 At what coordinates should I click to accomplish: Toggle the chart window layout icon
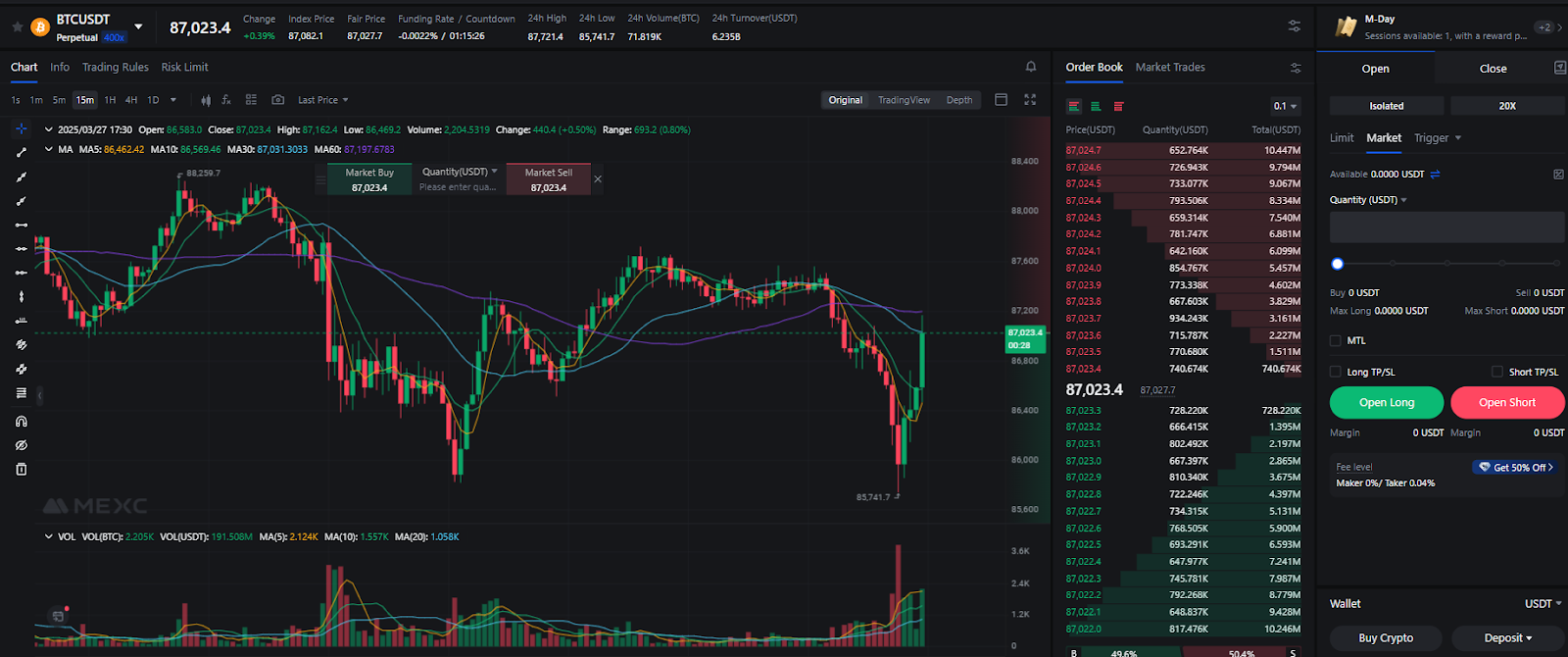pyautogui.click(x=1001, y=100)
